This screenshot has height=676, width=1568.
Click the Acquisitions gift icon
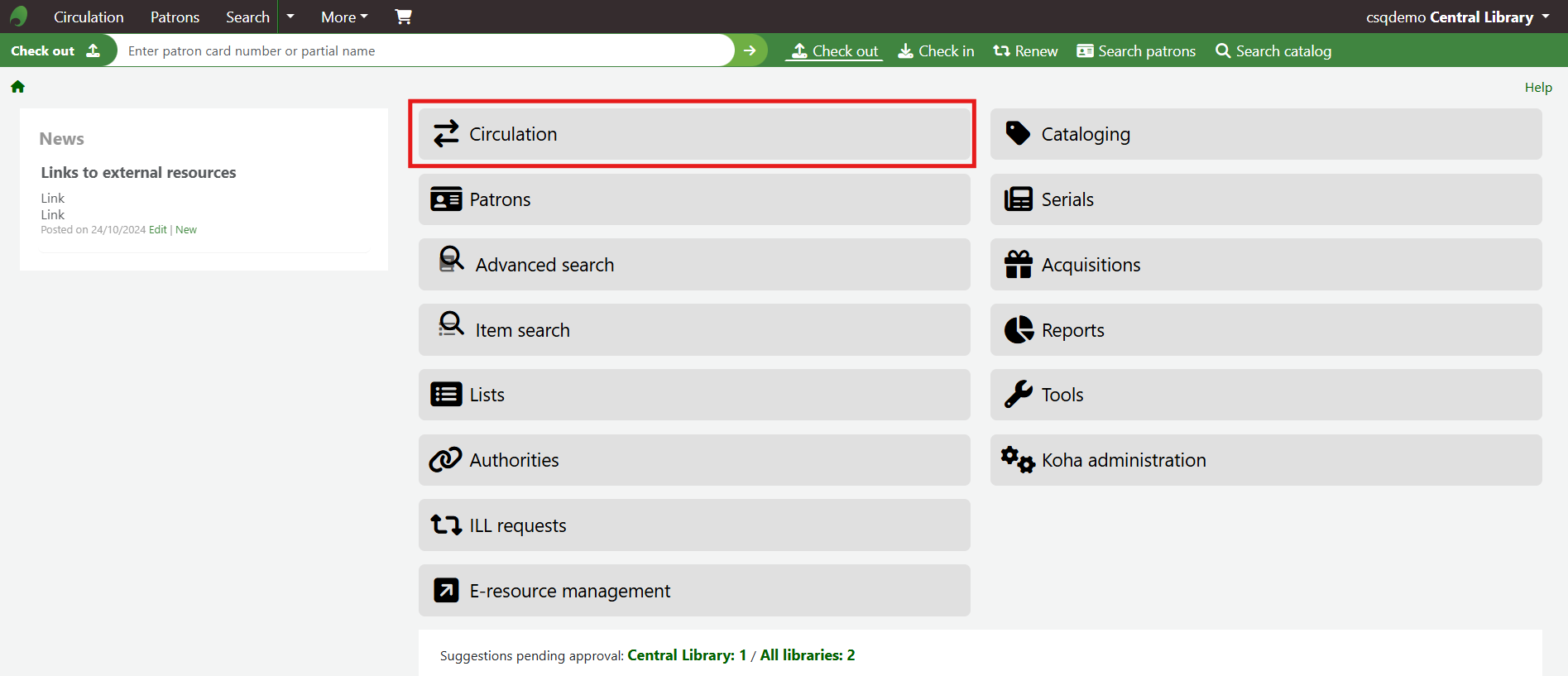click(1019, 265)
